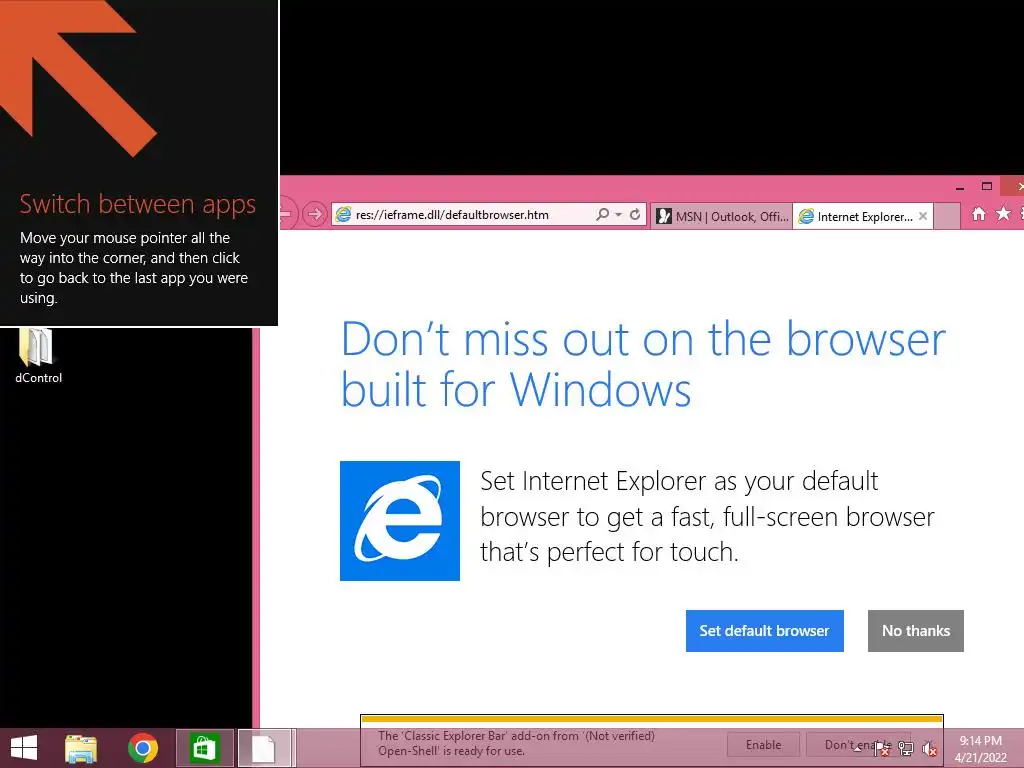Image resolution: width=1024 pixels, height=768 pixels.
Task: Open the Favorites star in Internet Explorer
Action: [1003, 214]
